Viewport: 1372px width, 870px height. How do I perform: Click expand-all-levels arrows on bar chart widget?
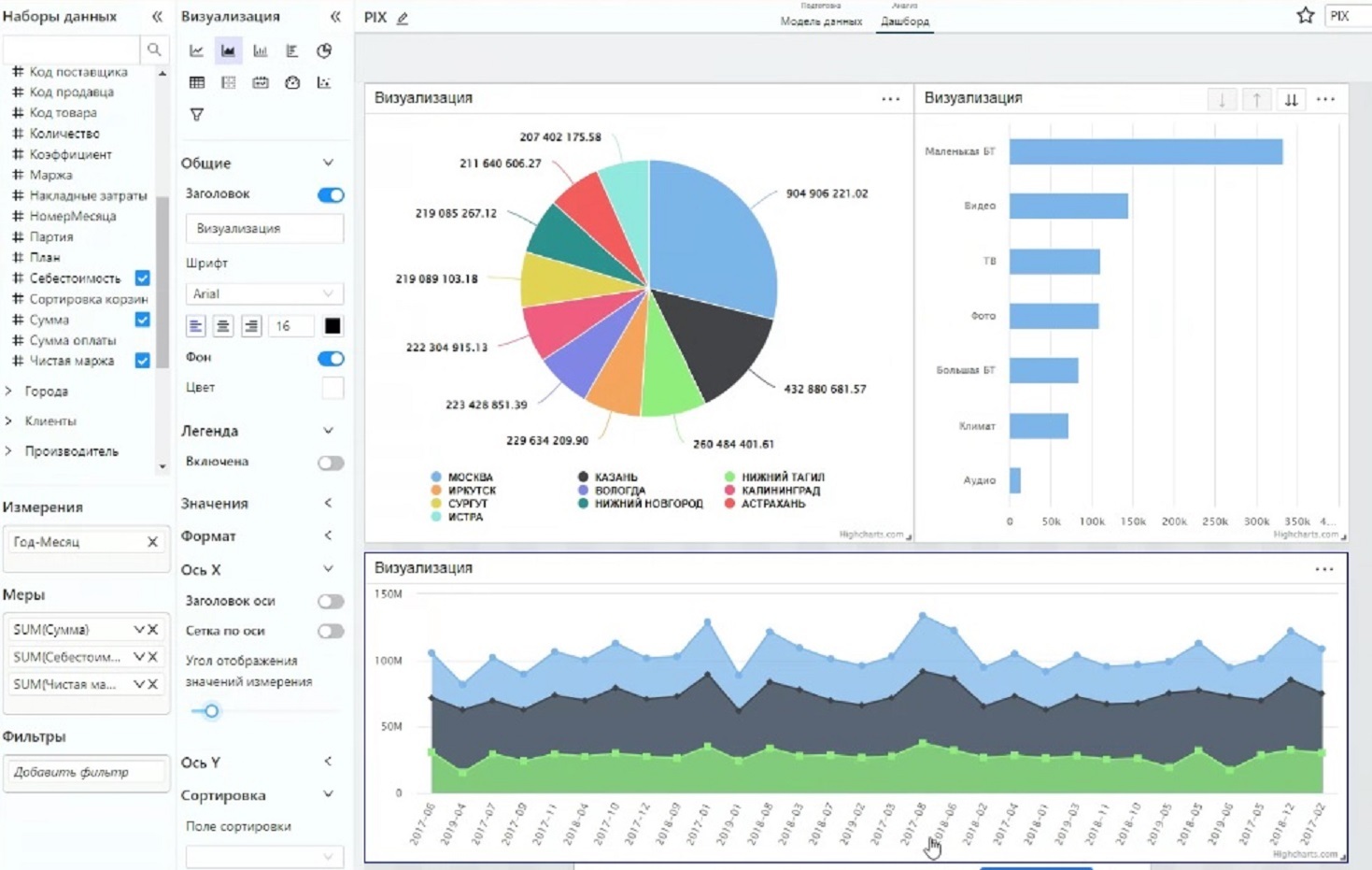(1292, 99)
